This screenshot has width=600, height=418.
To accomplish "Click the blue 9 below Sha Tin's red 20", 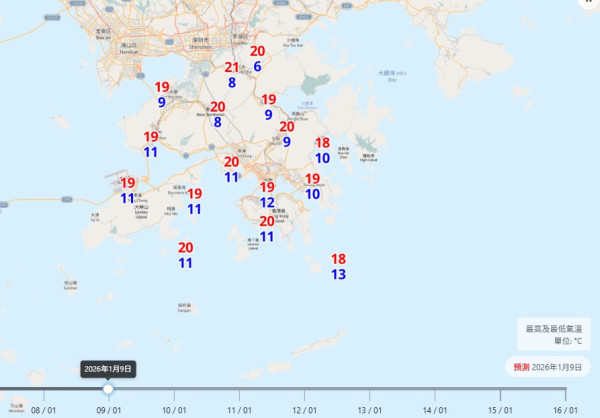I will 287,142.
